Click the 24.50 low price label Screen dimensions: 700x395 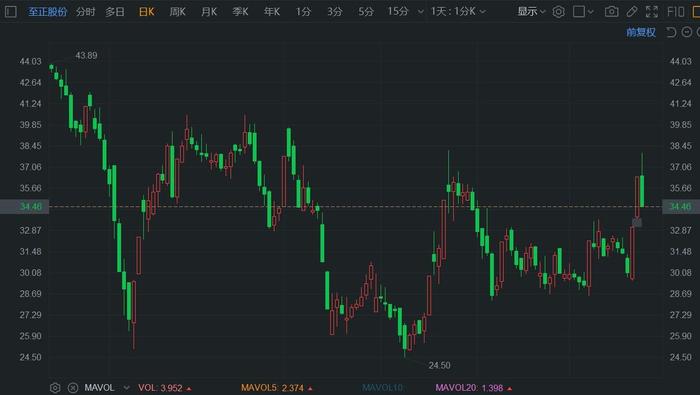(439, 366)
